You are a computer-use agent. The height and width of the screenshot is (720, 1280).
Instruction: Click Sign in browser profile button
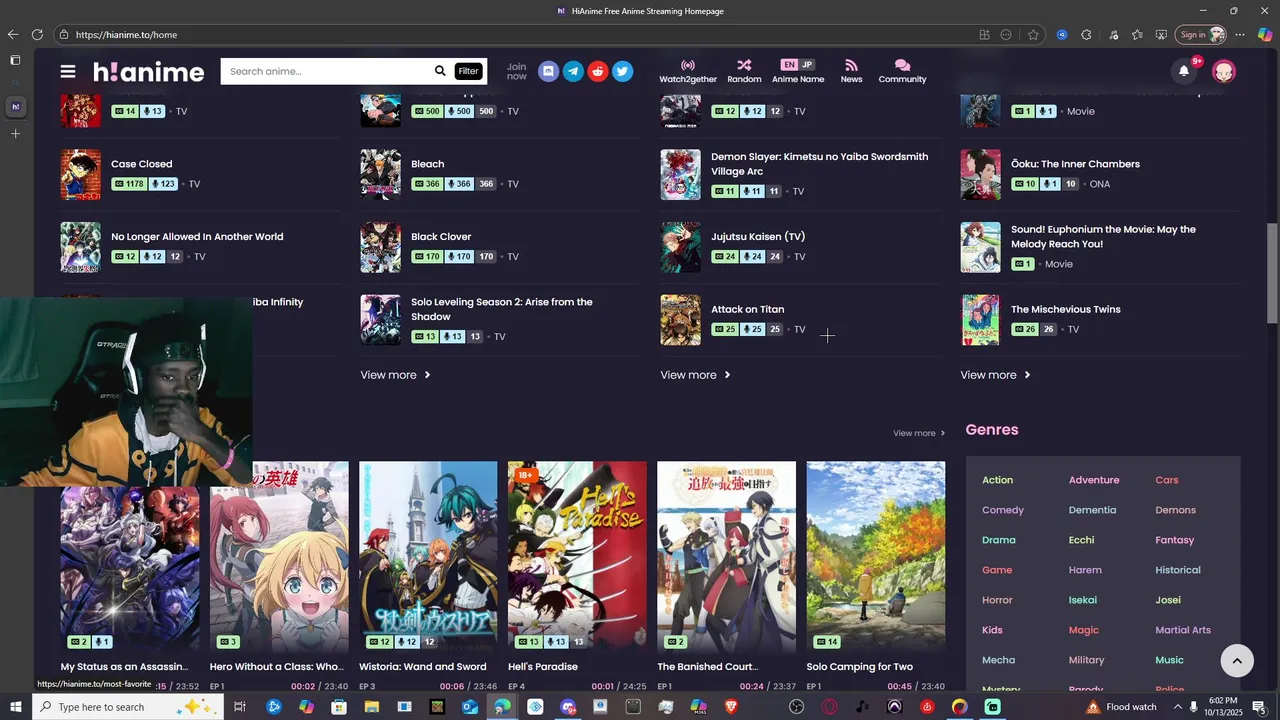1200,34
